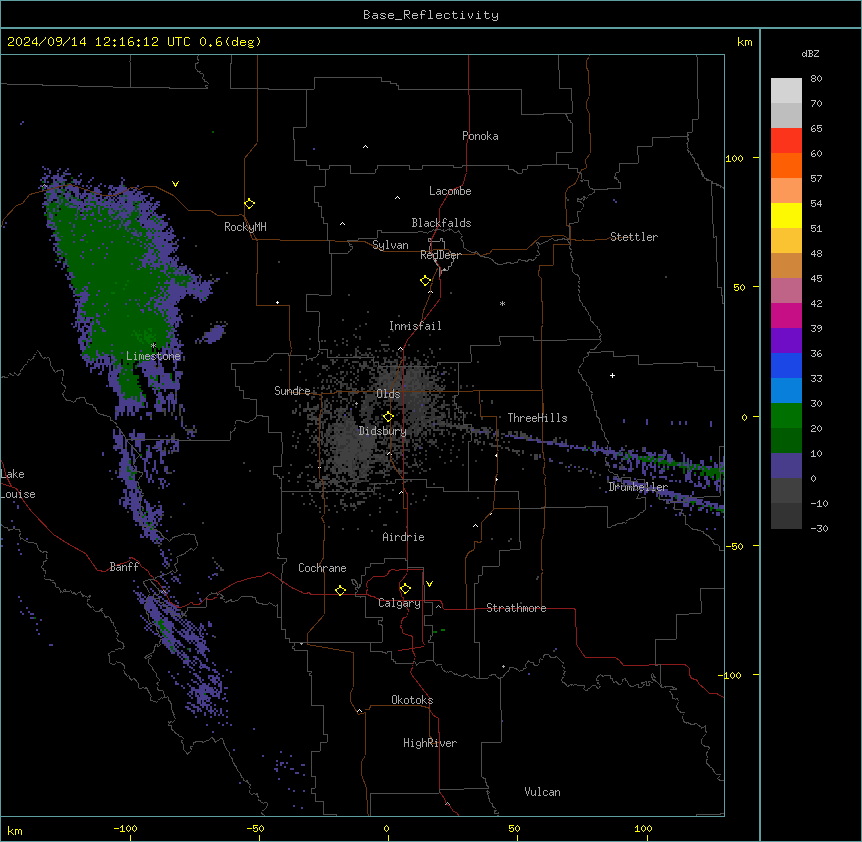Image resolution: width=862 pixels, height=842 pixels.
Task: Click the white plus marker west of Drumheller region
Action: (x=612, y=375)
